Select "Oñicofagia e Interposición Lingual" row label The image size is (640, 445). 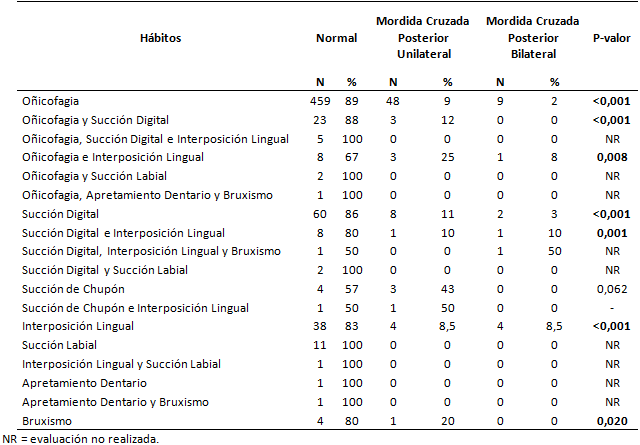(112, 157)
